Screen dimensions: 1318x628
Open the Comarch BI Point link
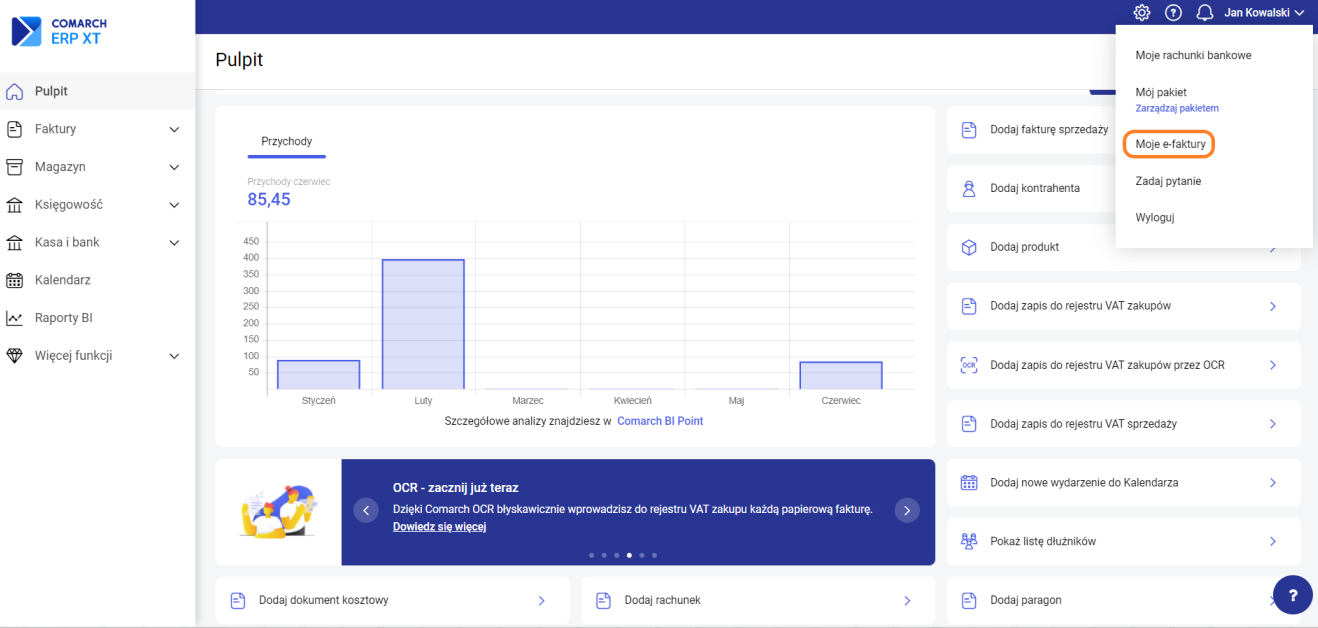(x=659, y=421)
